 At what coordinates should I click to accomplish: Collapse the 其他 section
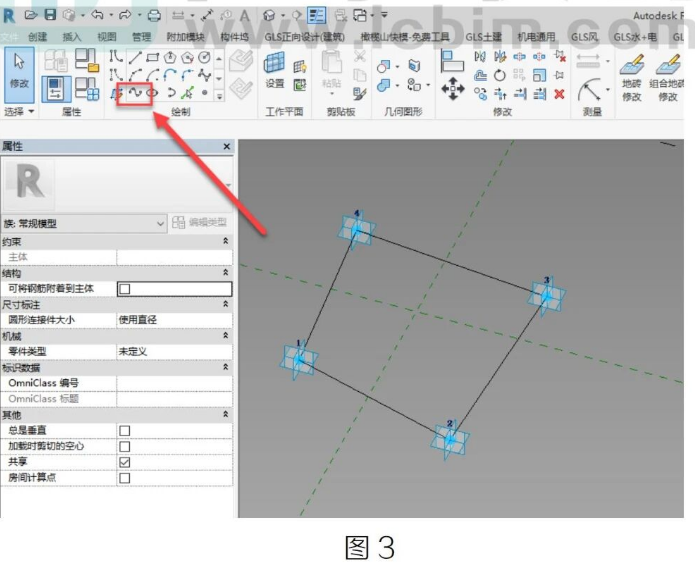[226, 415]
